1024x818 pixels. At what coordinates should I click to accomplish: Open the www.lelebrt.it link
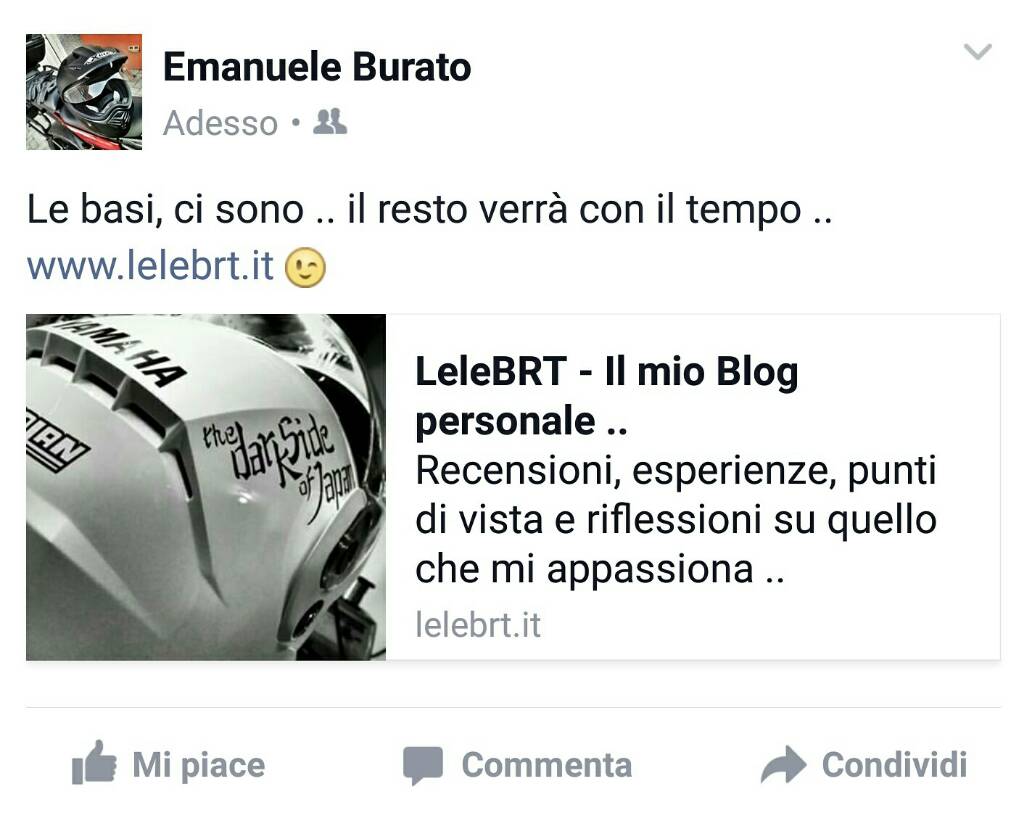point(150,266)
